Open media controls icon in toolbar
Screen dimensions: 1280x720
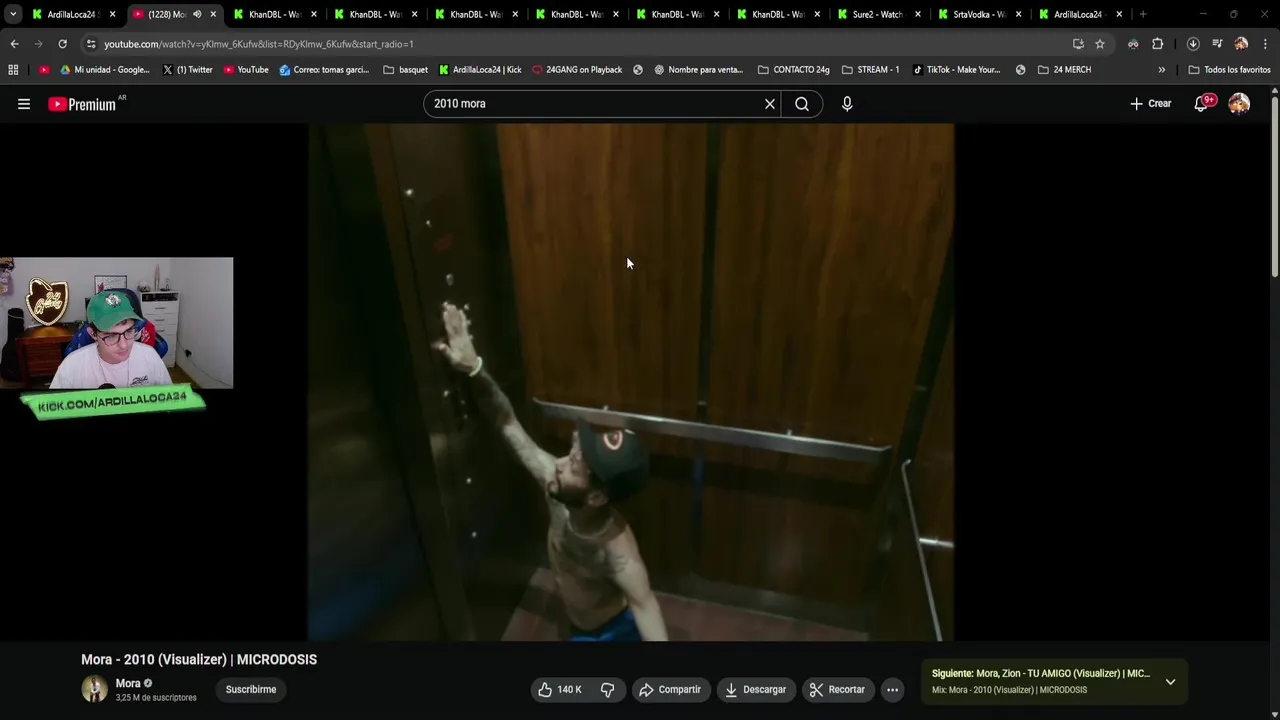(1217, 44)
